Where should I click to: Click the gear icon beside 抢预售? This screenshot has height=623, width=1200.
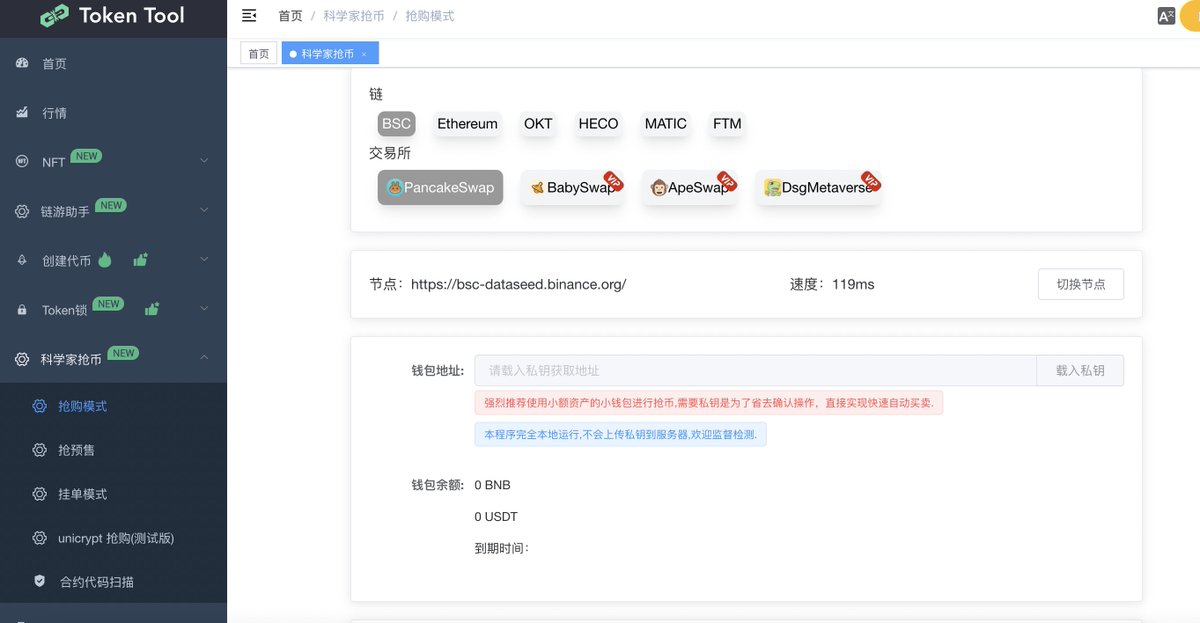click(x=40, y=450)
